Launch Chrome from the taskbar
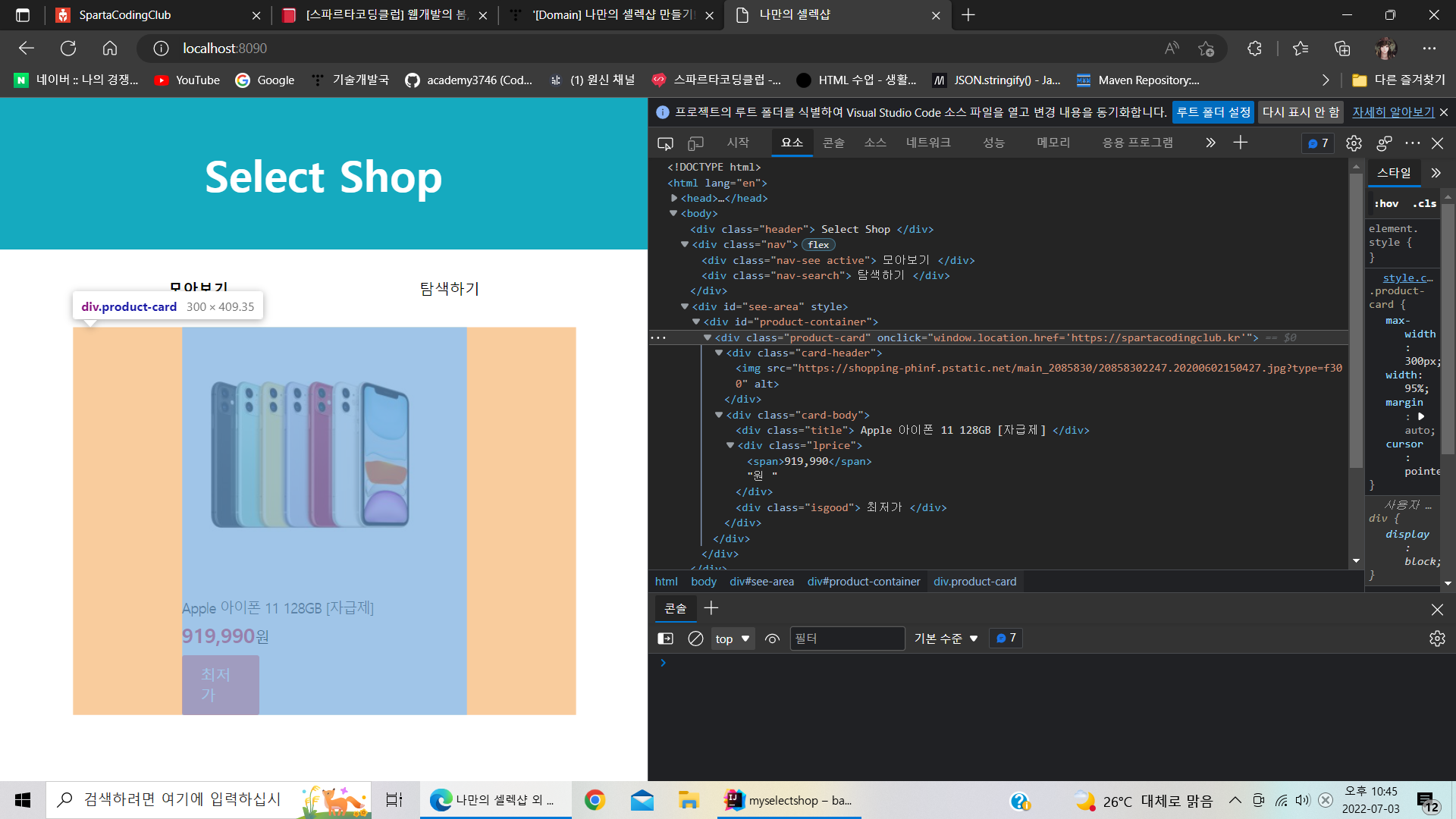Image resolution: width=1456 pixels, height=819 pixels. (595, 800)
